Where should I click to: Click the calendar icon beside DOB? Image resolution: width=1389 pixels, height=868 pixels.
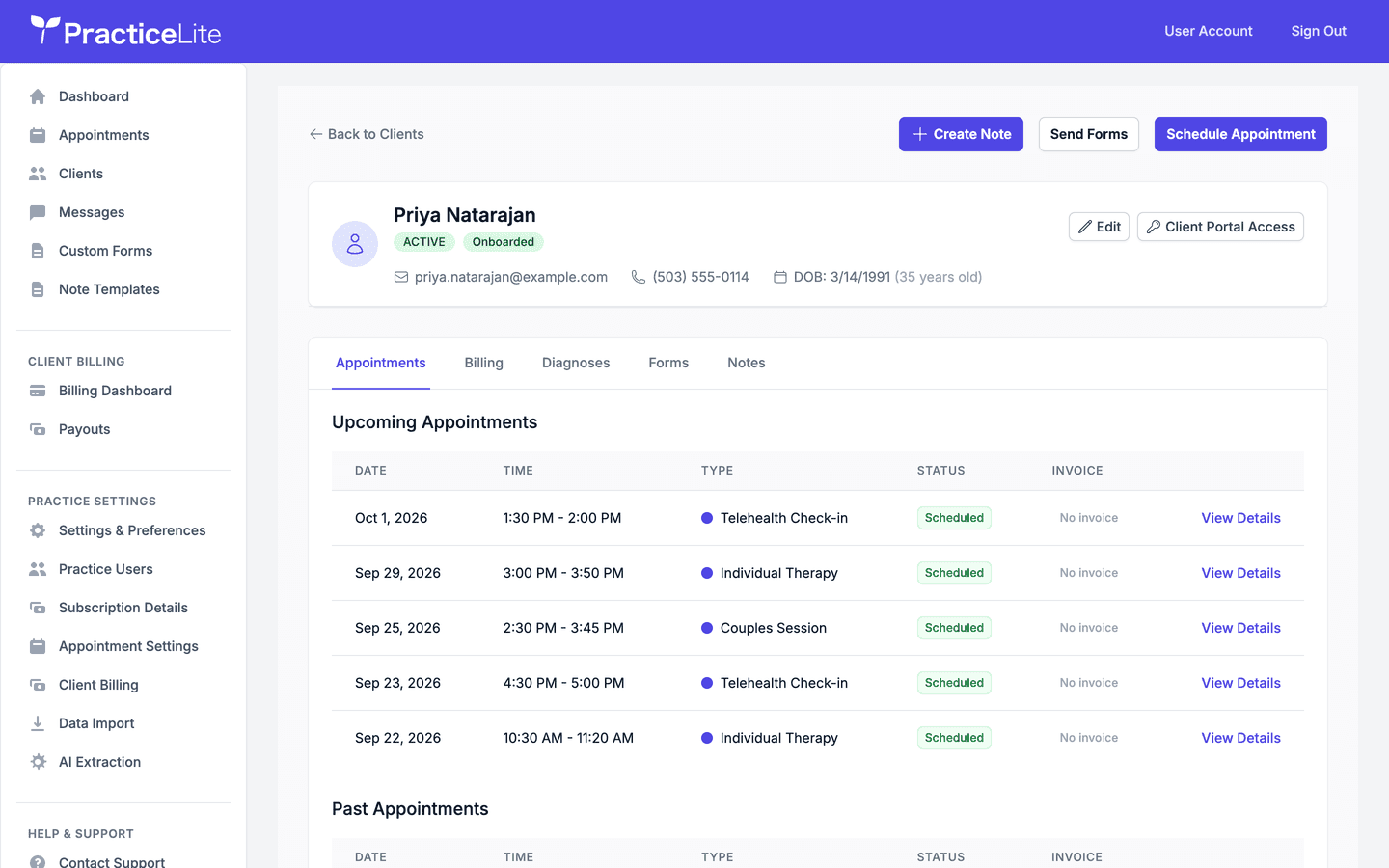coord(780,277)
